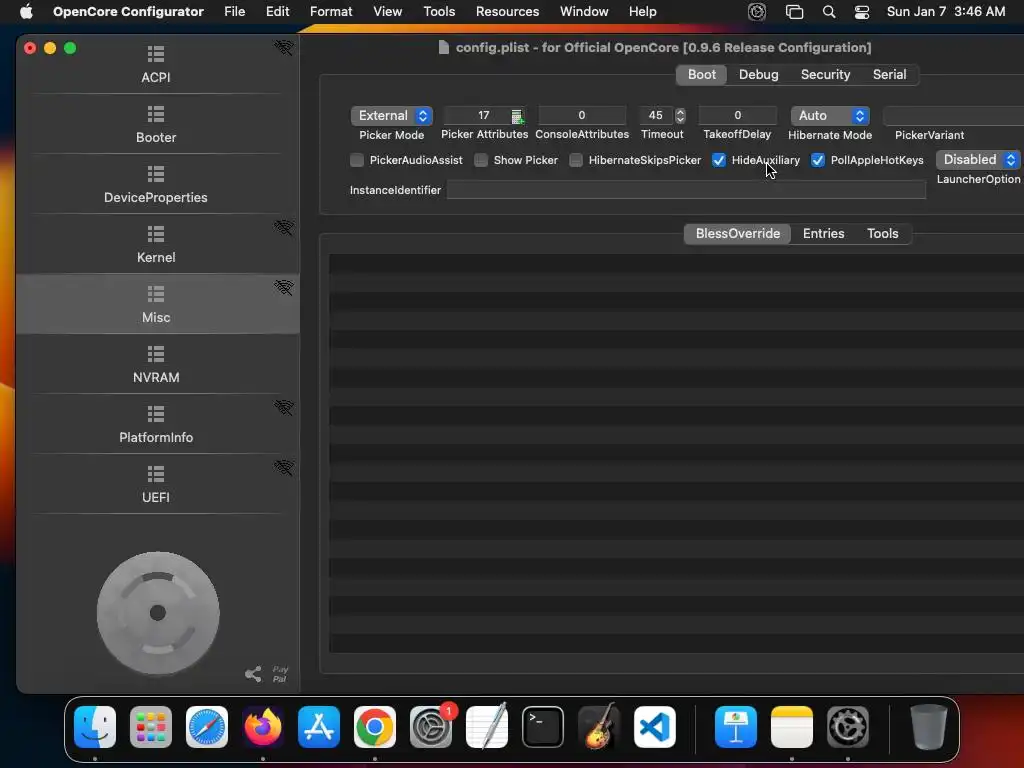
Task: Select the Misc sidebar section
Action: pyautogui.click(x=157, y=304)
